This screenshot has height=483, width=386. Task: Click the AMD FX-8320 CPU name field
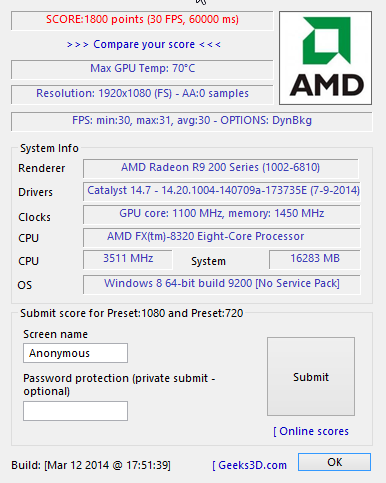pyautogui.click(x=222, y=237)
